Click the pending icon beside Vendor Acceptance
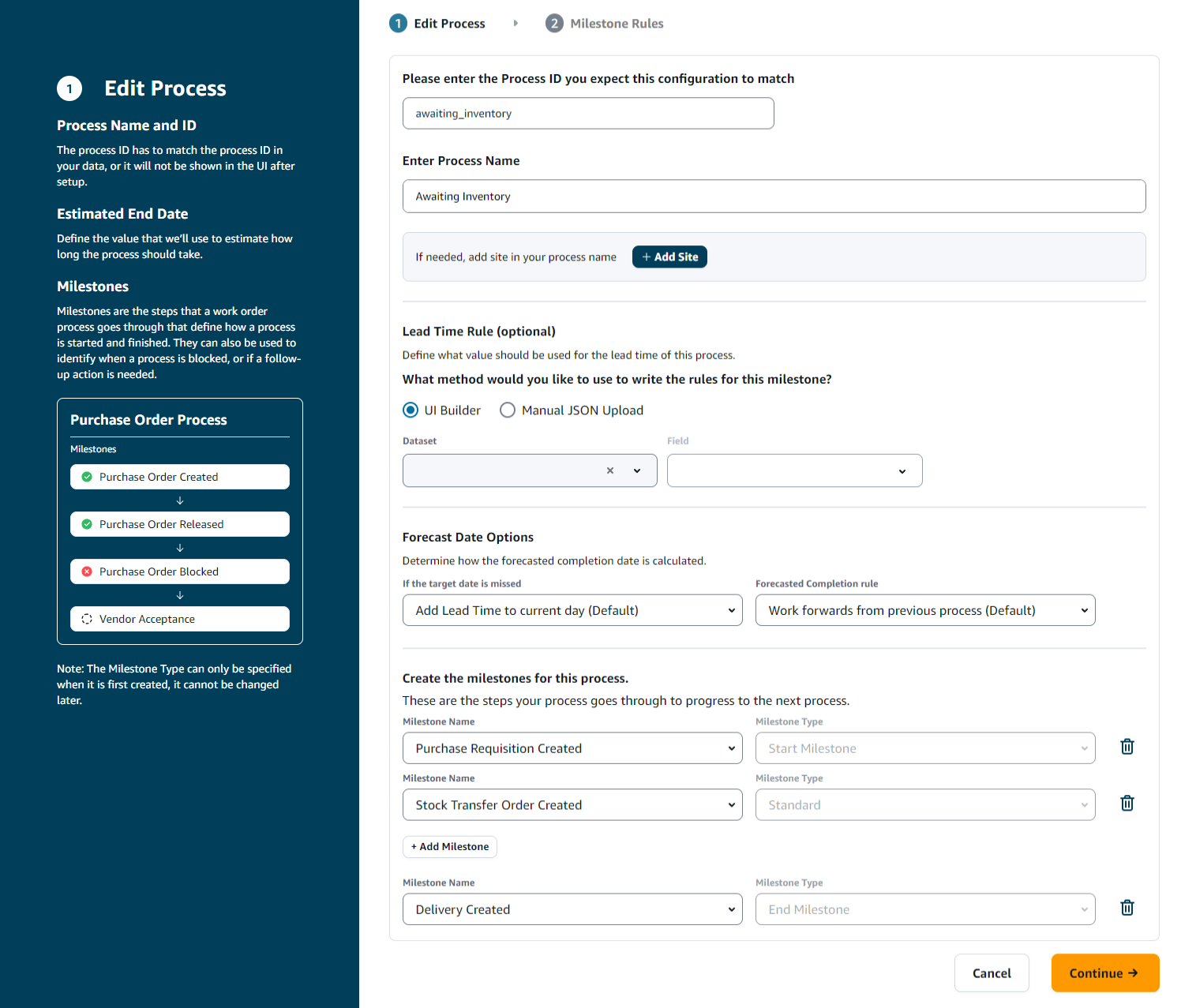This screenshot has width=1181, height=1008. click(x=87, y=619)
